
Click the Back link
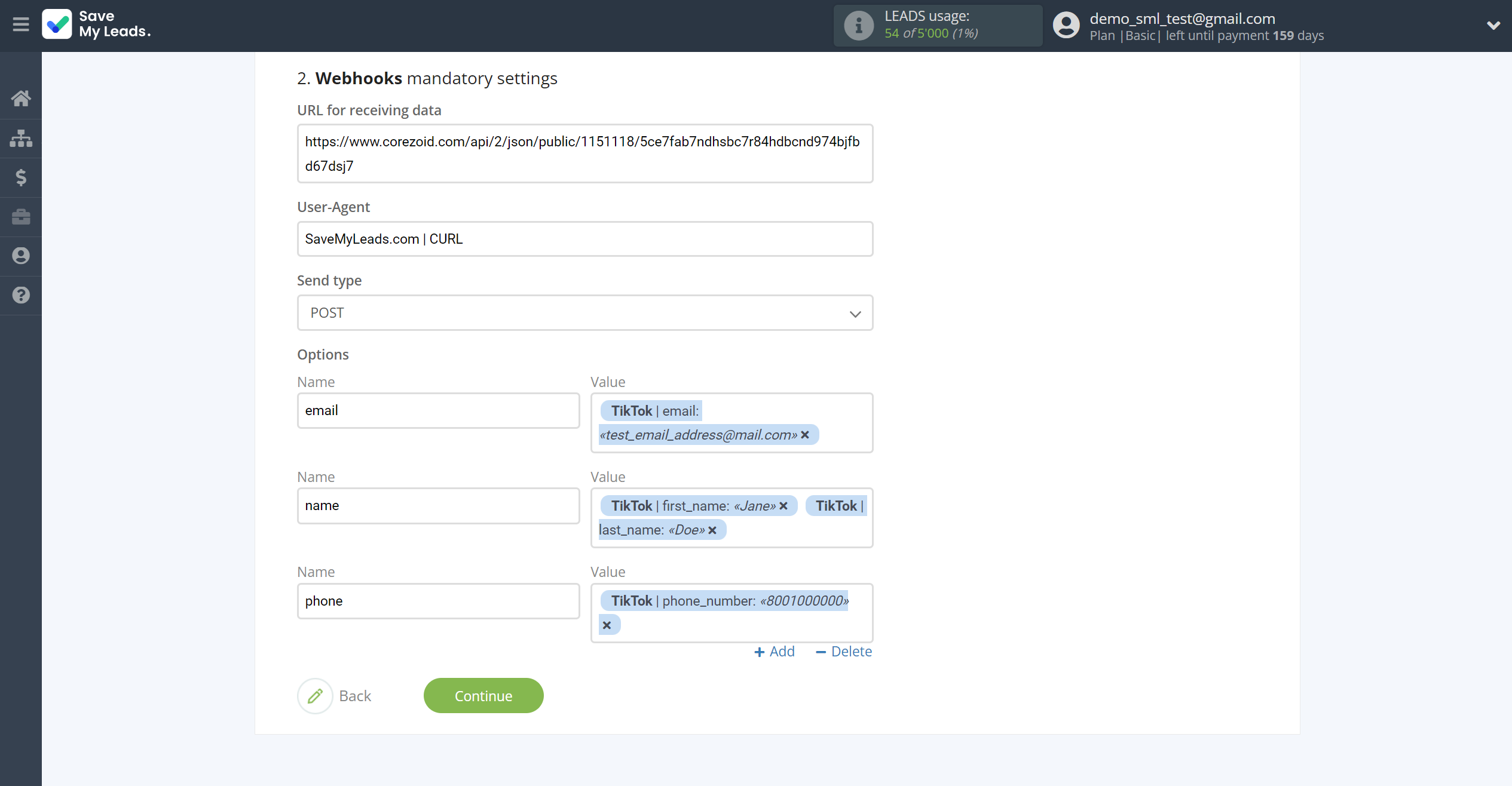(355, 696)
